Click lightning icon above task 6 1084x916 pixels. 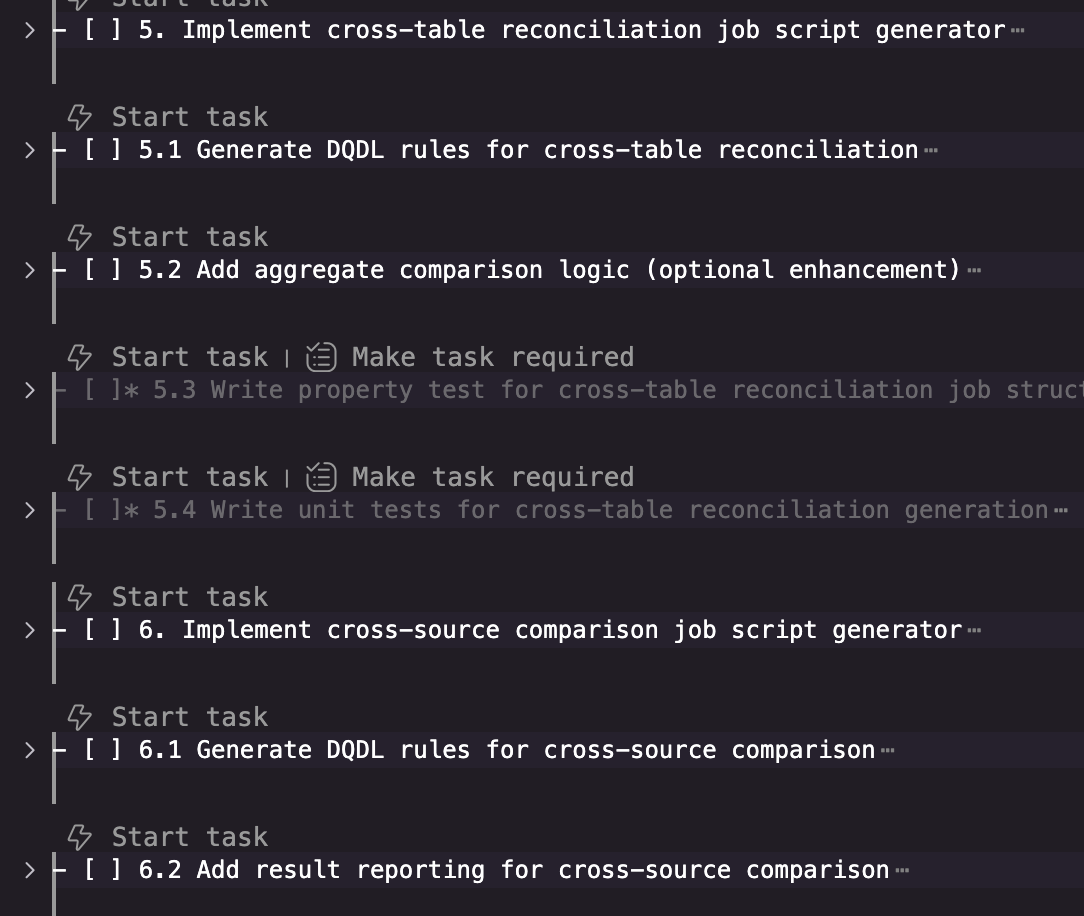point(80,598)
